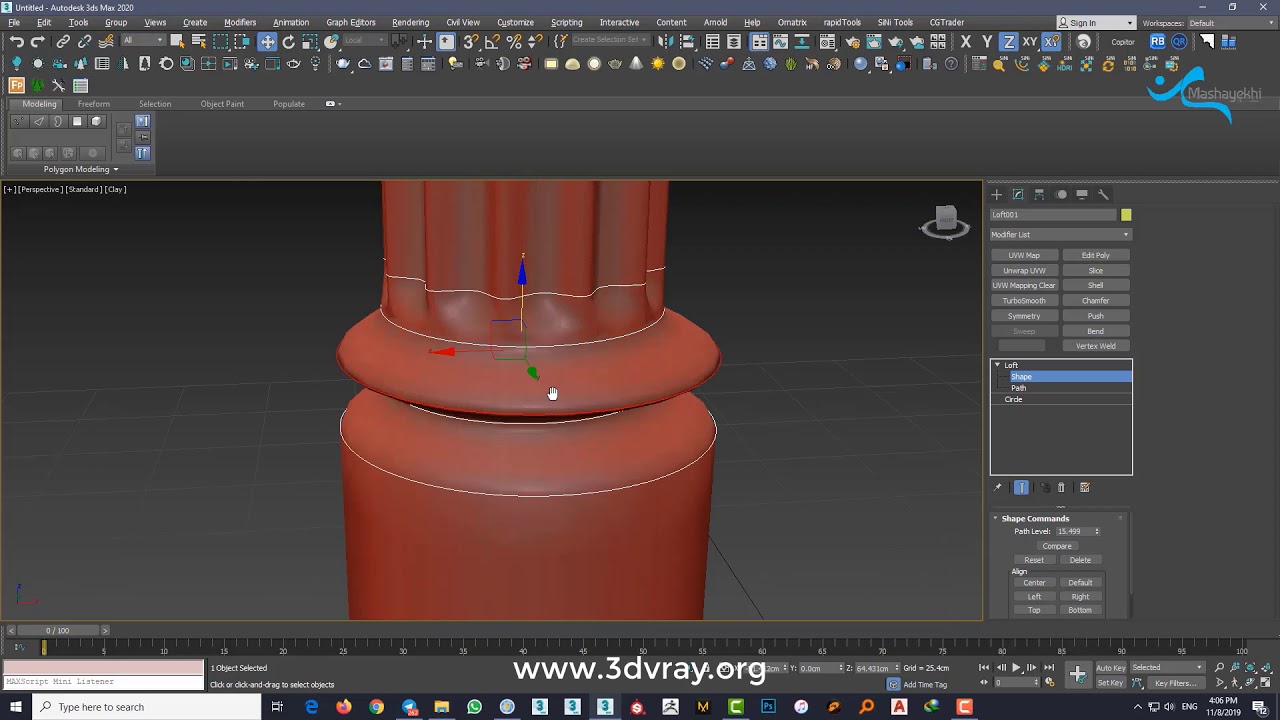Open the Scripting menu
1280x720 pixels.
click(566, 22)
